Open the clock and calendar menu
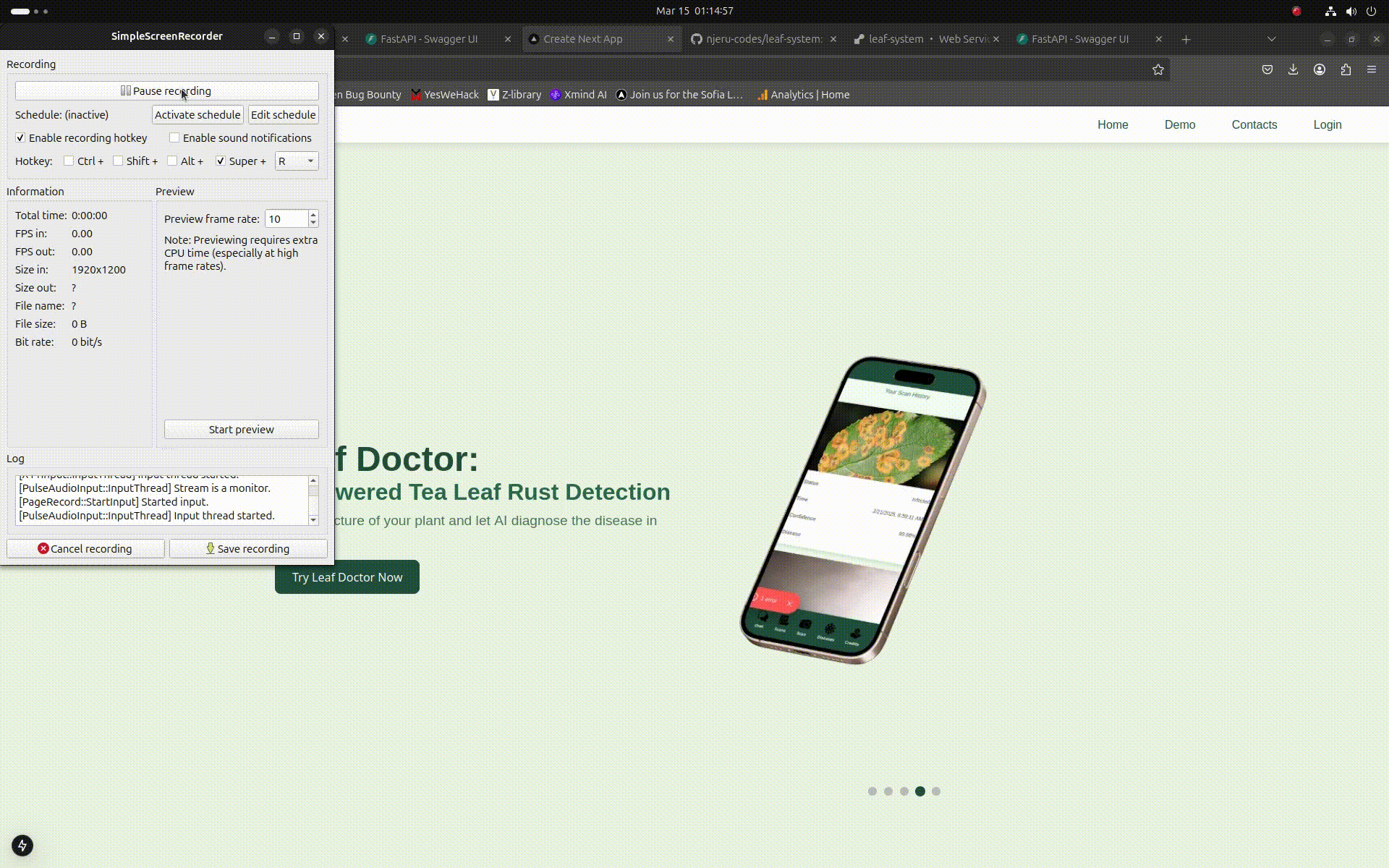 [x=694, y=11]
